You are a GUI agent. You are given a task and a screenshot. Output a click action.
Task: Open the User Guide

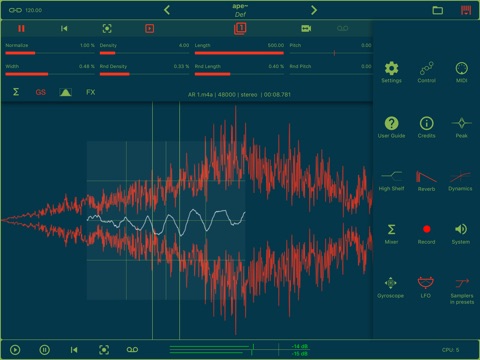click(392, 124)
